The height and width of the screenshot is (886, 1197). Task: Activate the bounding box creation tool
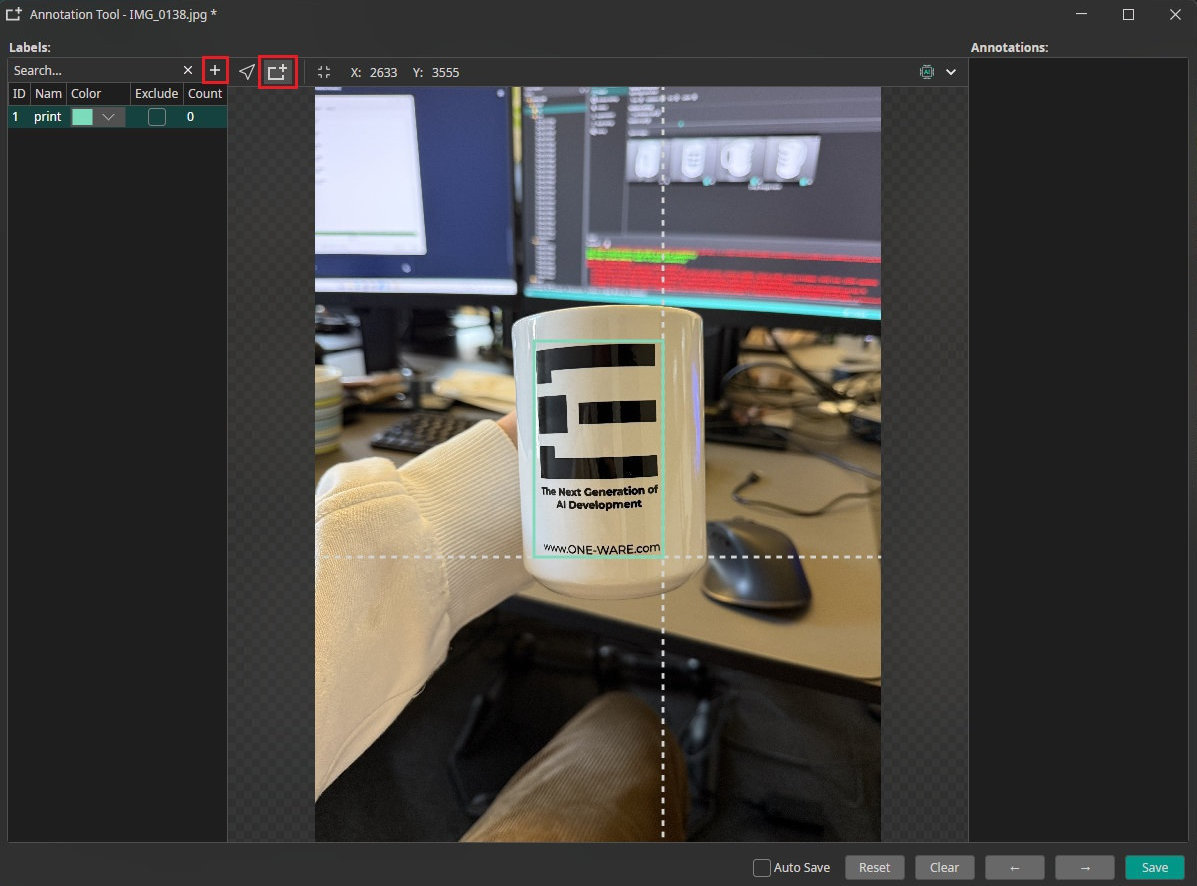click(x=277, y=71)
